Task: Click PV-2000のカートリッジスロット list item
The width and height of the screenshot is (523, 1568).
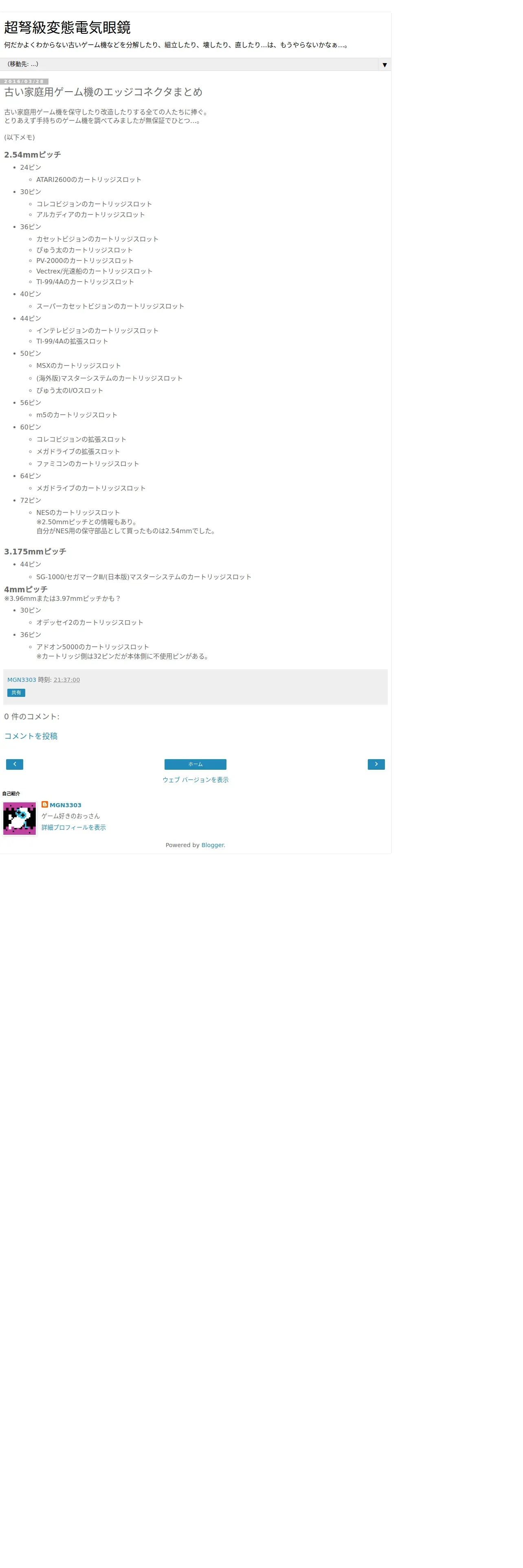Action: pyautogui.click(x=85, y=261)
